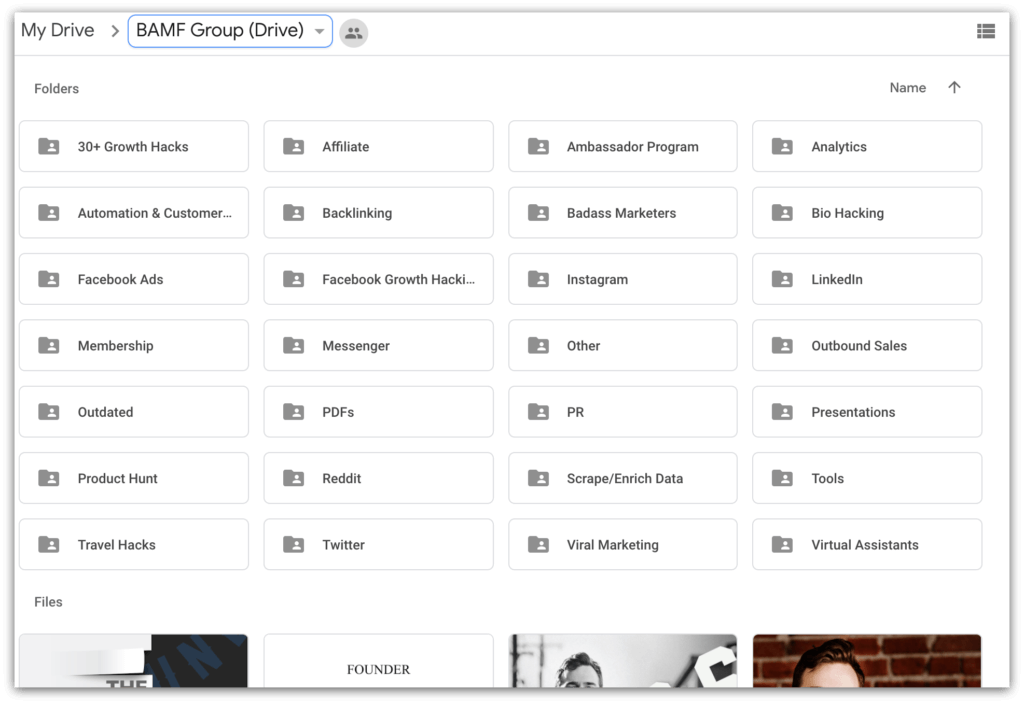1024x704 pixels.
Task: Go back to My Drive breadcrumb
Action: [57, 30]
